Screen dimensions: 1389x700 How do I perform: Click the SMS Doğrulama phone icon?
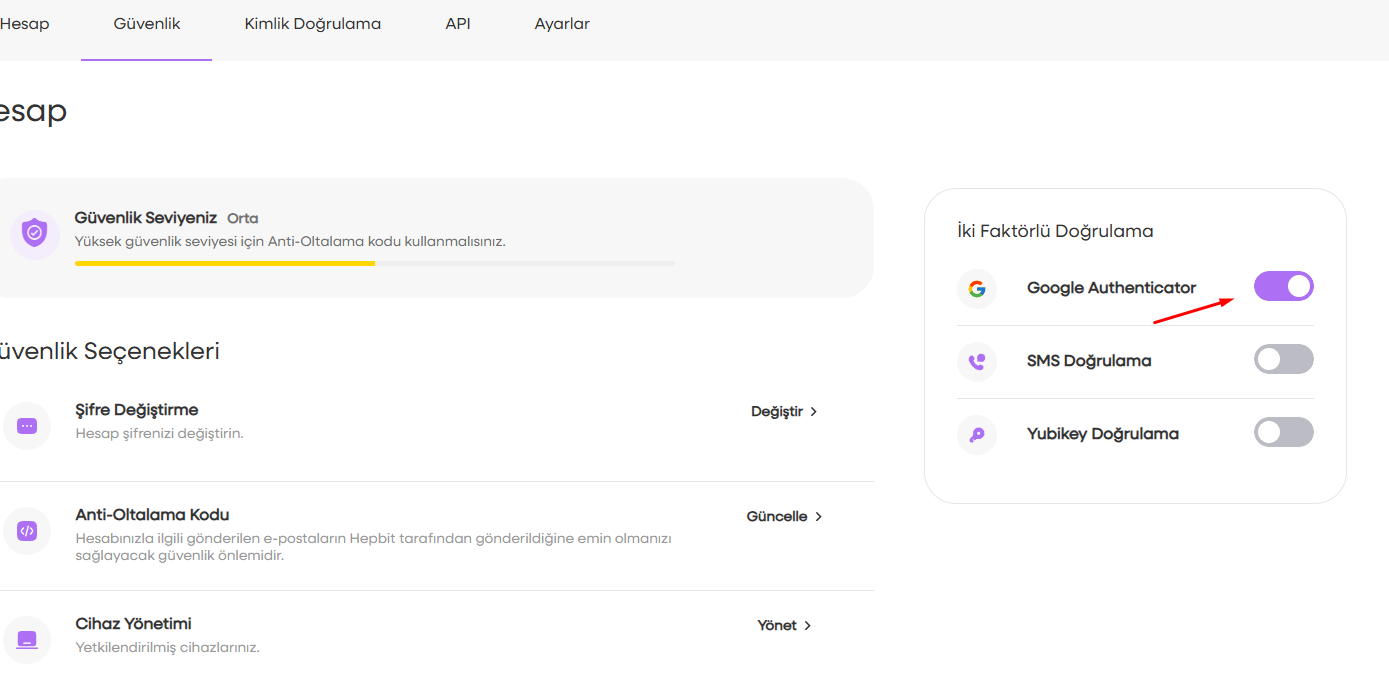click(977, 361)
